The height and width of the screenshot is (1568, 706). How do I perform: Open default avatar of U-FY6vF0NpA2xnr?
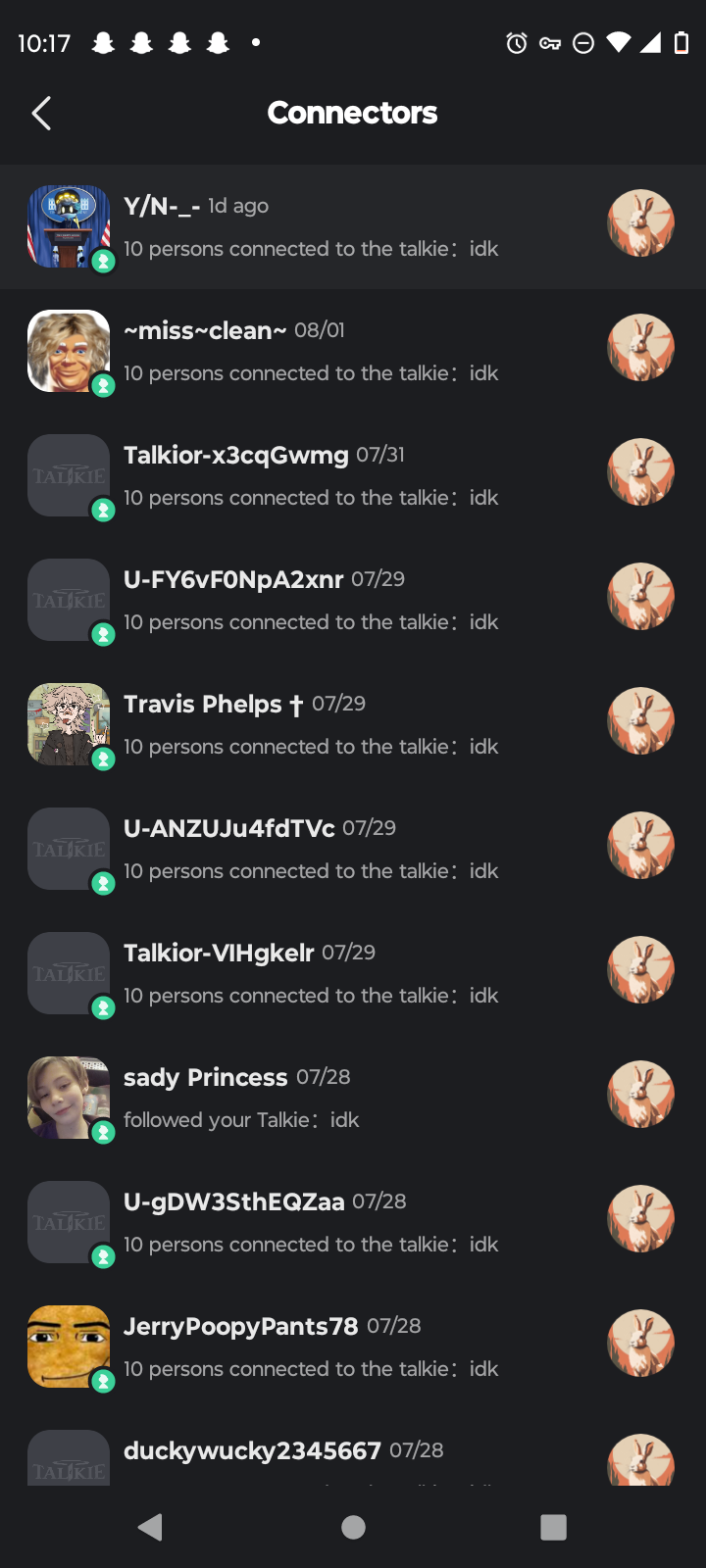click(x=69, y=600)
